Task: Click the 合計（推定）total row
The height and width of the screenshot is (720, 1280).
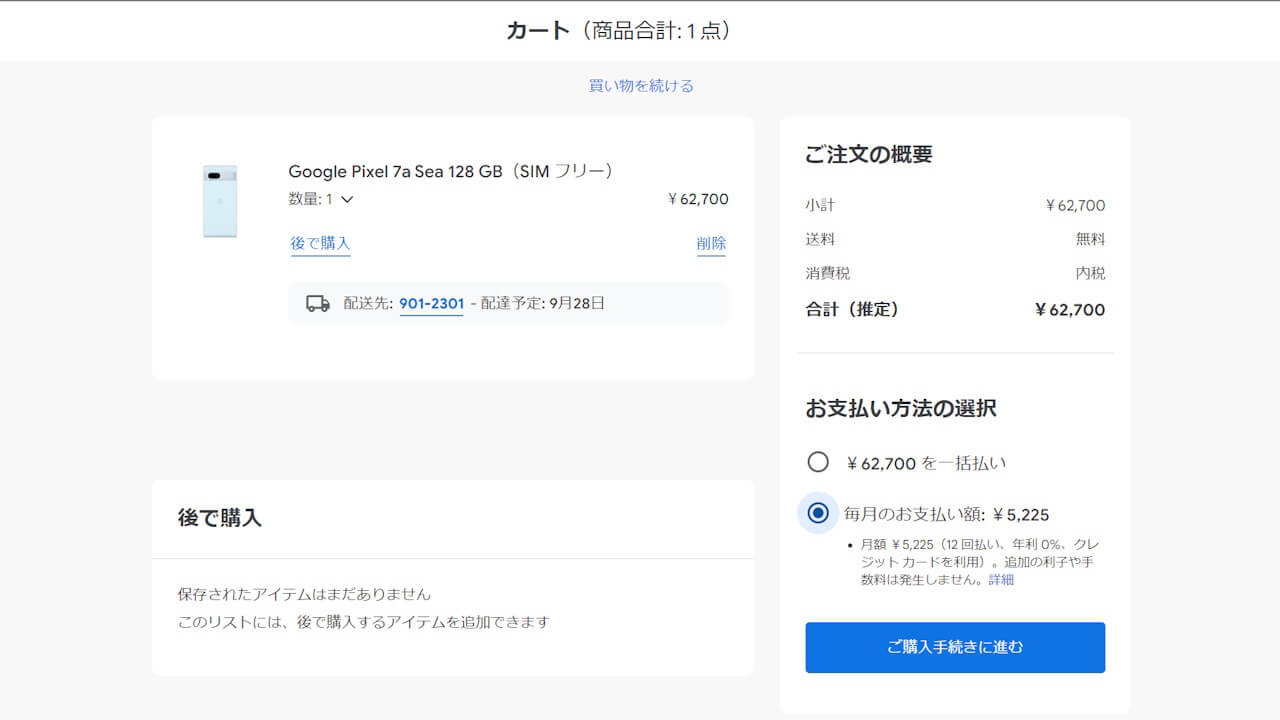Action: (955, 310)
